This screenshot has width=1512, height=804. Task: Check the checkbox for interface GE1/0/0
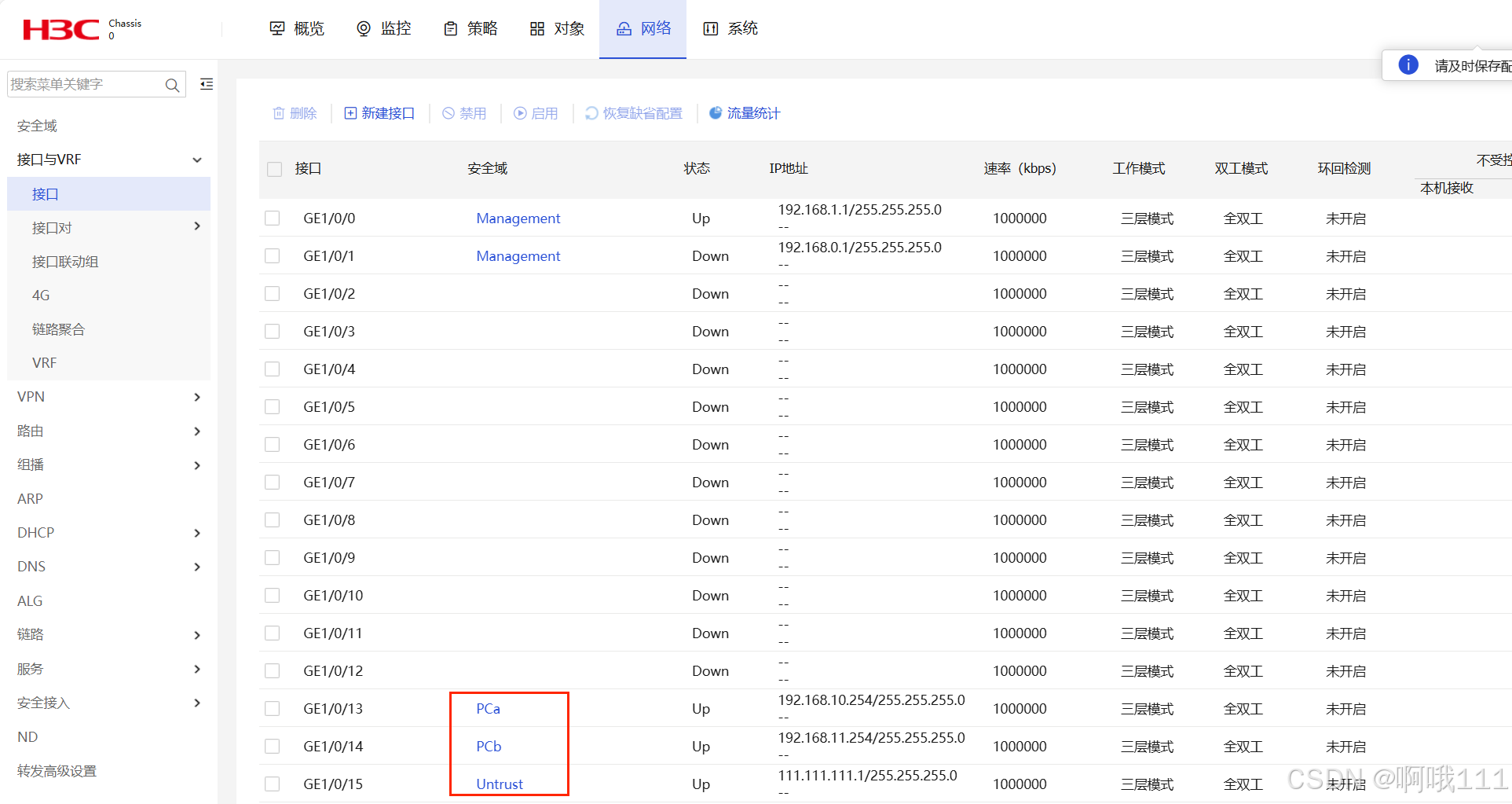click(273, 218)
